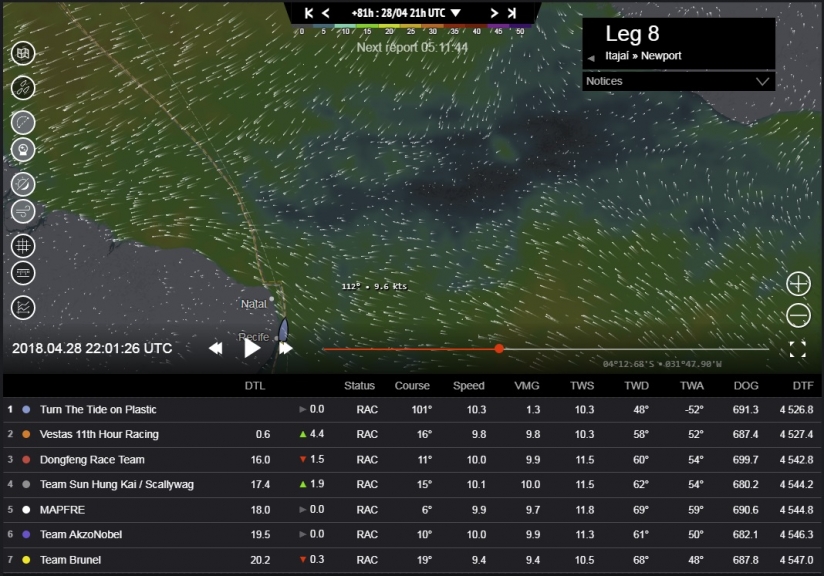Click the fast forward button

coord(286,348)
